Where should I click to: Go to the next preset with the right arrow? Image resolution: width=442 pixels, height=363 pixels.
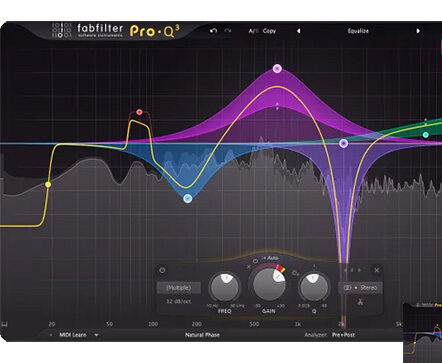coord(418,31)
